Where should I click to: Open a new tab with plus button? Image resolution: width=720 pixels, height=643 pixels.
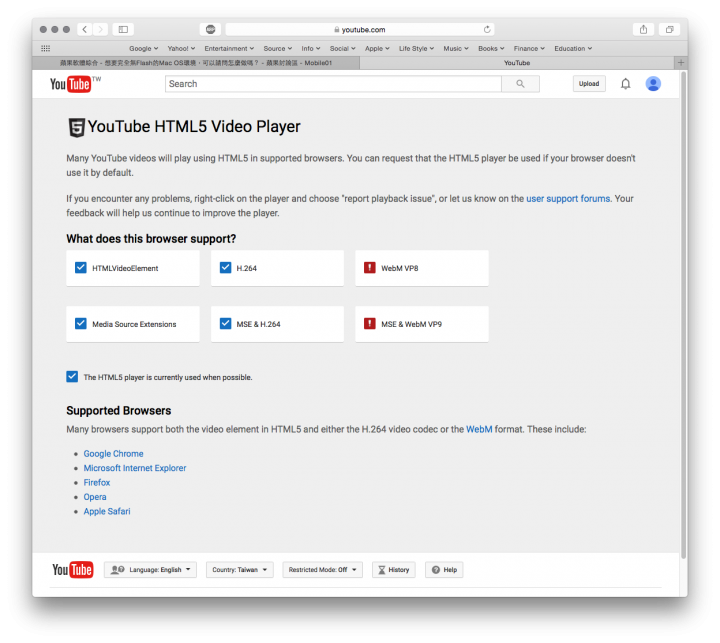[681, 62]
